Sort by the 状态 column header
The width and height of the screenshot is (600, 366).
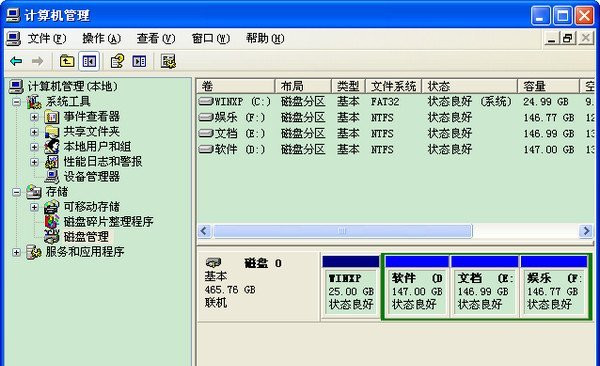pos(470,86)
